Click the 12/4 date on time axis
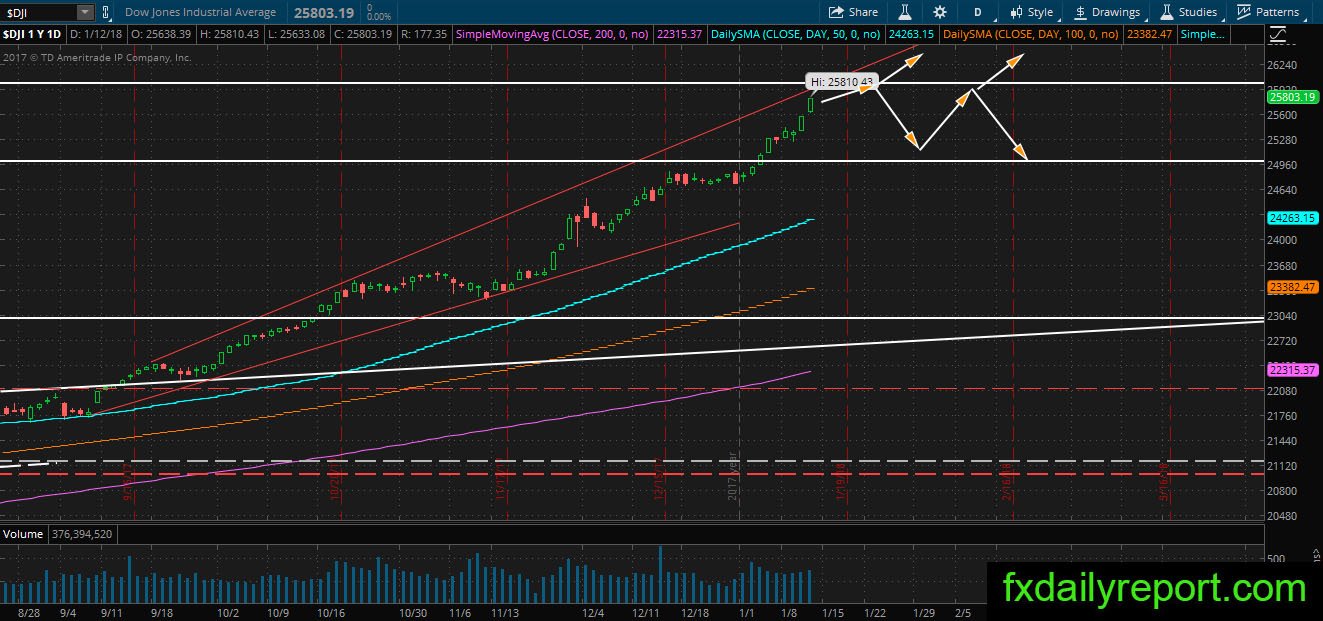The height and width of the screenshot is (621, 1323). [594, 612]
